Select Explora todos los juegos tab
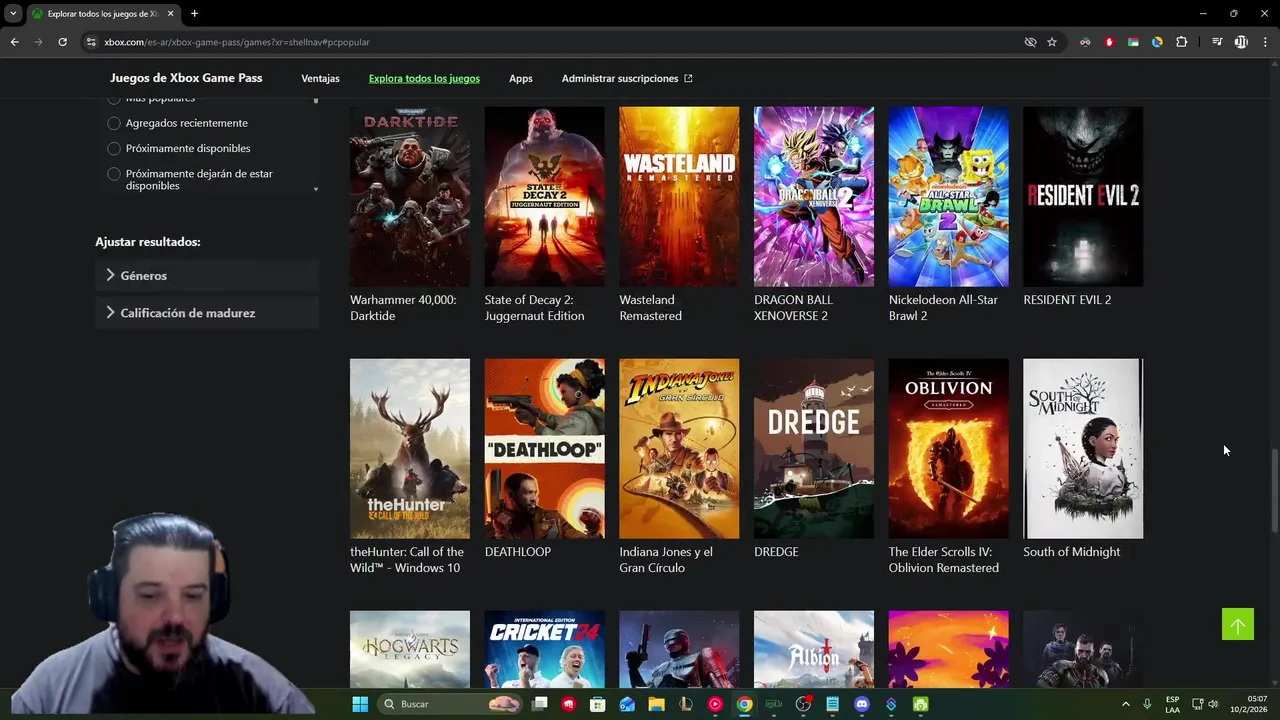The width and height of the screenshot is (1280, 720). (424, 78)
